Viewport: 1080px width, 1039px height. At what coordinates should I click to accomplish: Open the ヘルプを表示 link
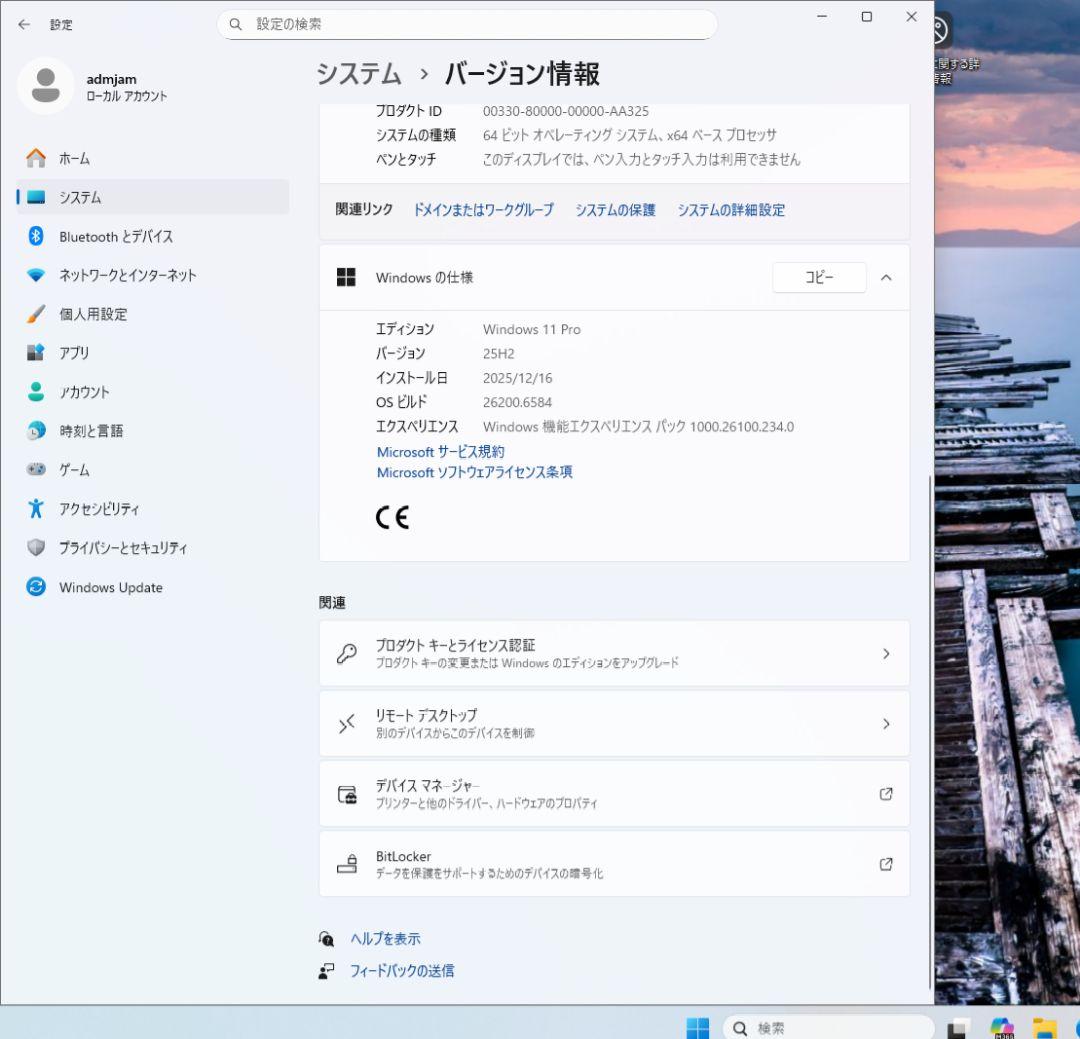click(384, 938)
